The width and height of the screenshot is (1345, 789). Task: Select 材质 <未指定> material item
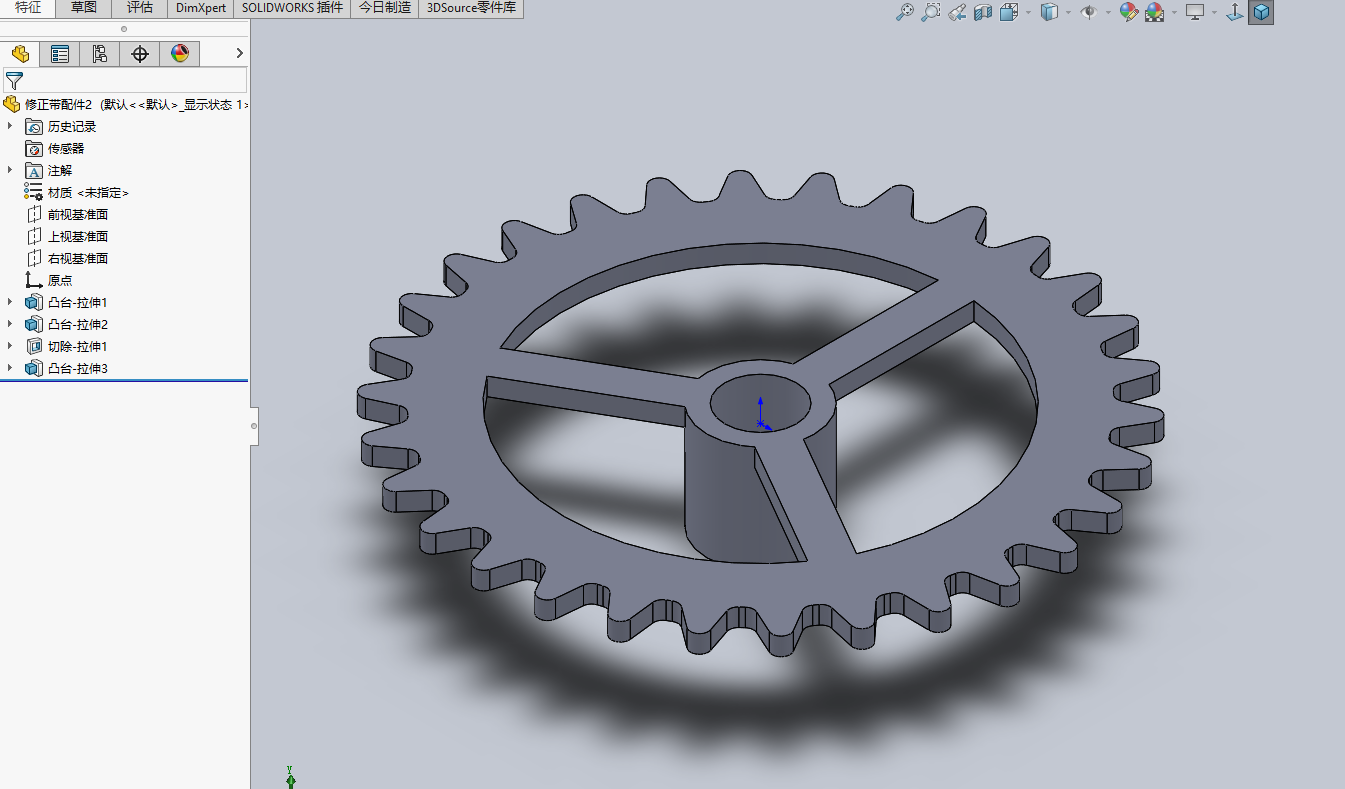[88, 193]
